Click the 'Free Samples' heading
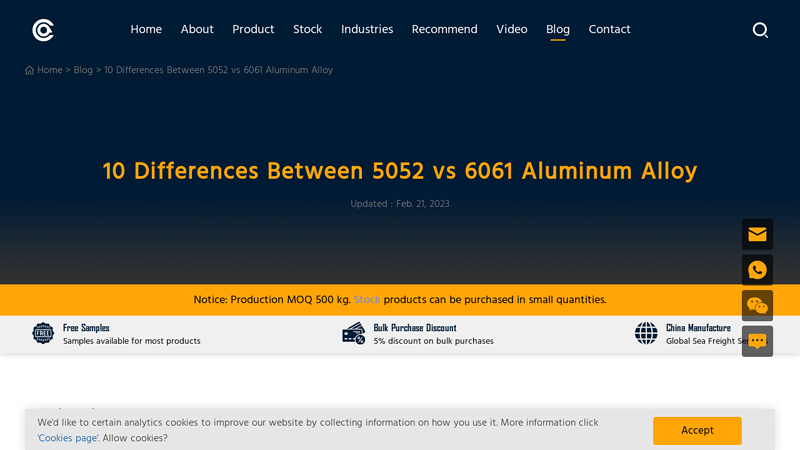This screenshot has height=450, width=800. (86, 328)
